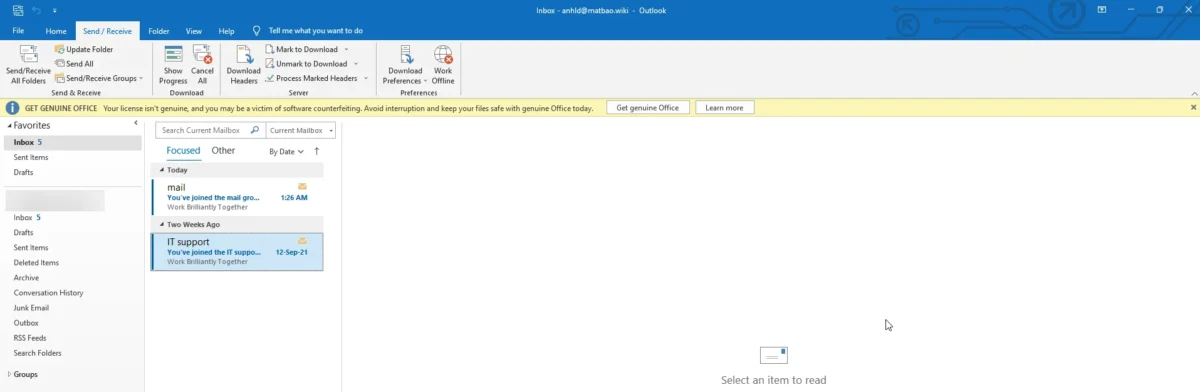Expand the Groups section
The width and height of the screenshot is (1200, 392).
(9, 374)
